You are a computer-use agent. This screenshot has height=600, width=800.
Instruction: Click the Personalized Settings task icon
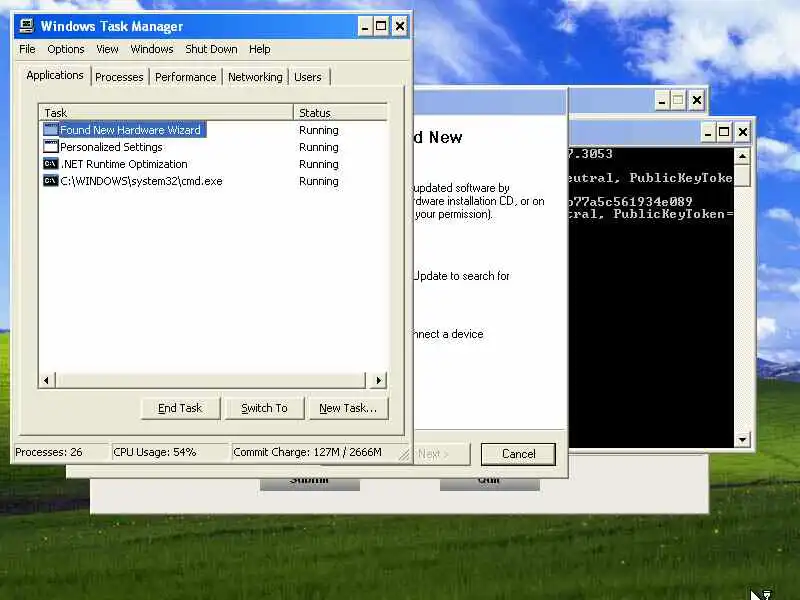tap(51, 147)
